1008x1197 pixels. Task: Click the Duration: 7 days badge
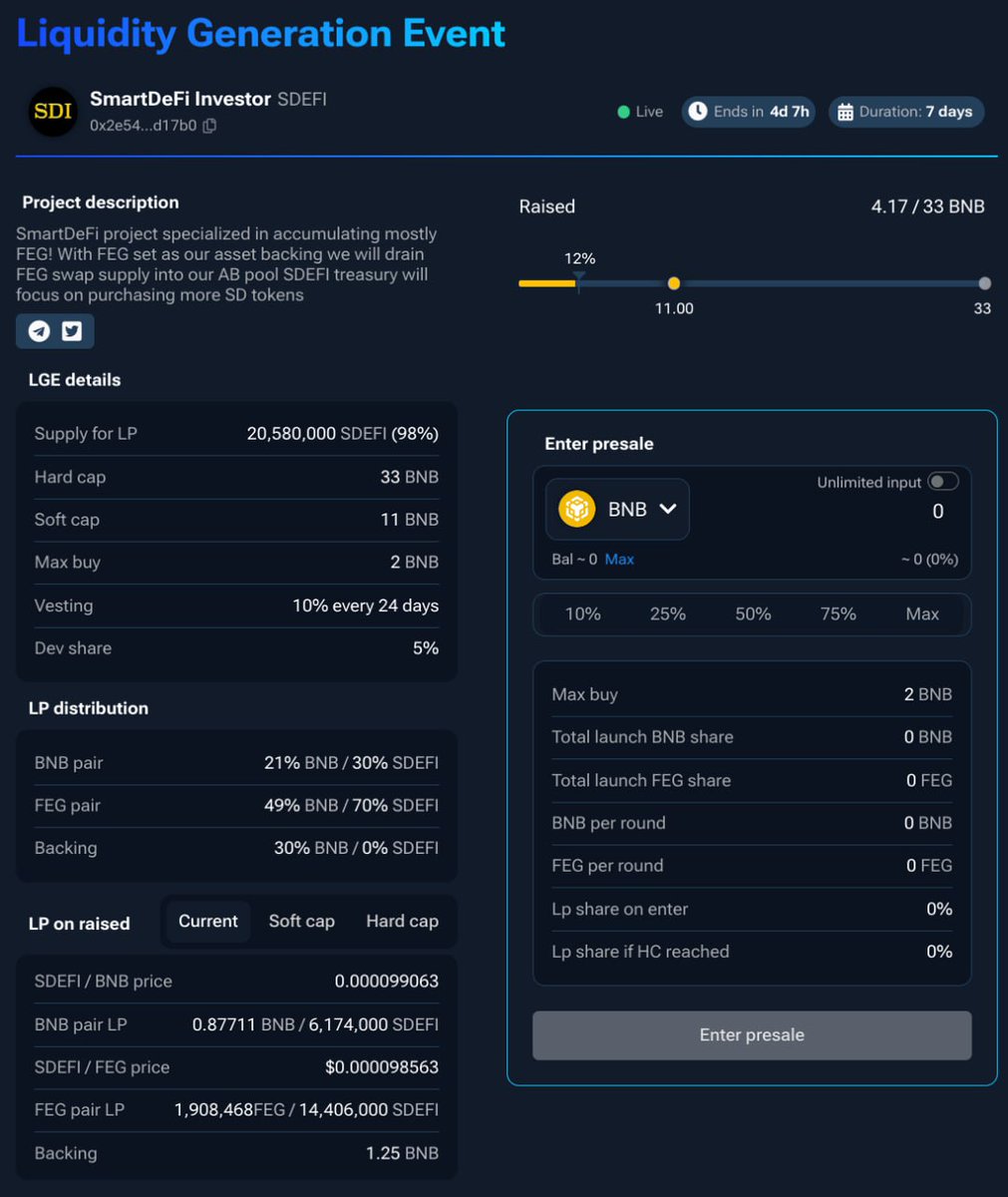906,112
